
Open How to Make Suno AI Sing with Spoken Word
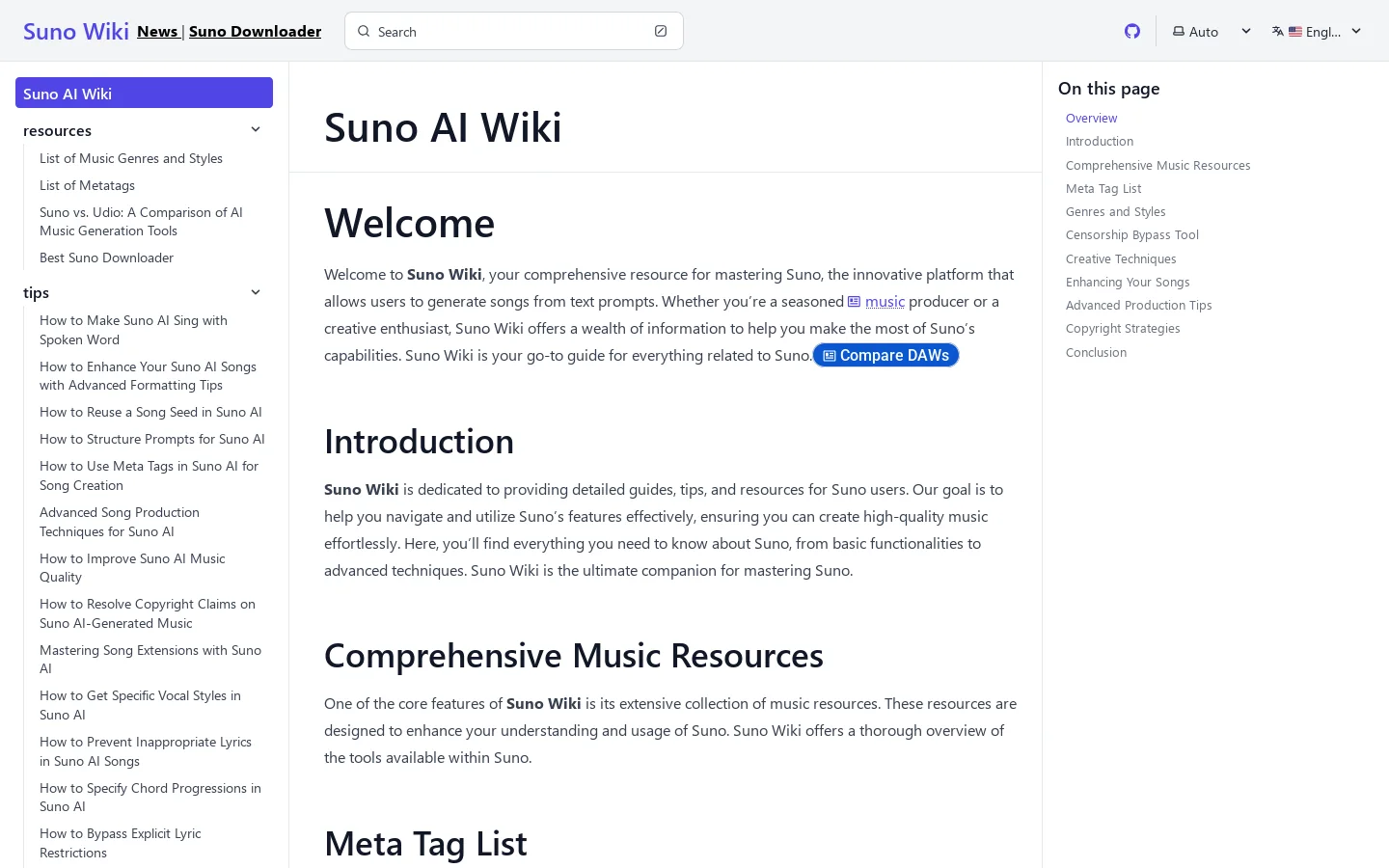tap(133, 330)
